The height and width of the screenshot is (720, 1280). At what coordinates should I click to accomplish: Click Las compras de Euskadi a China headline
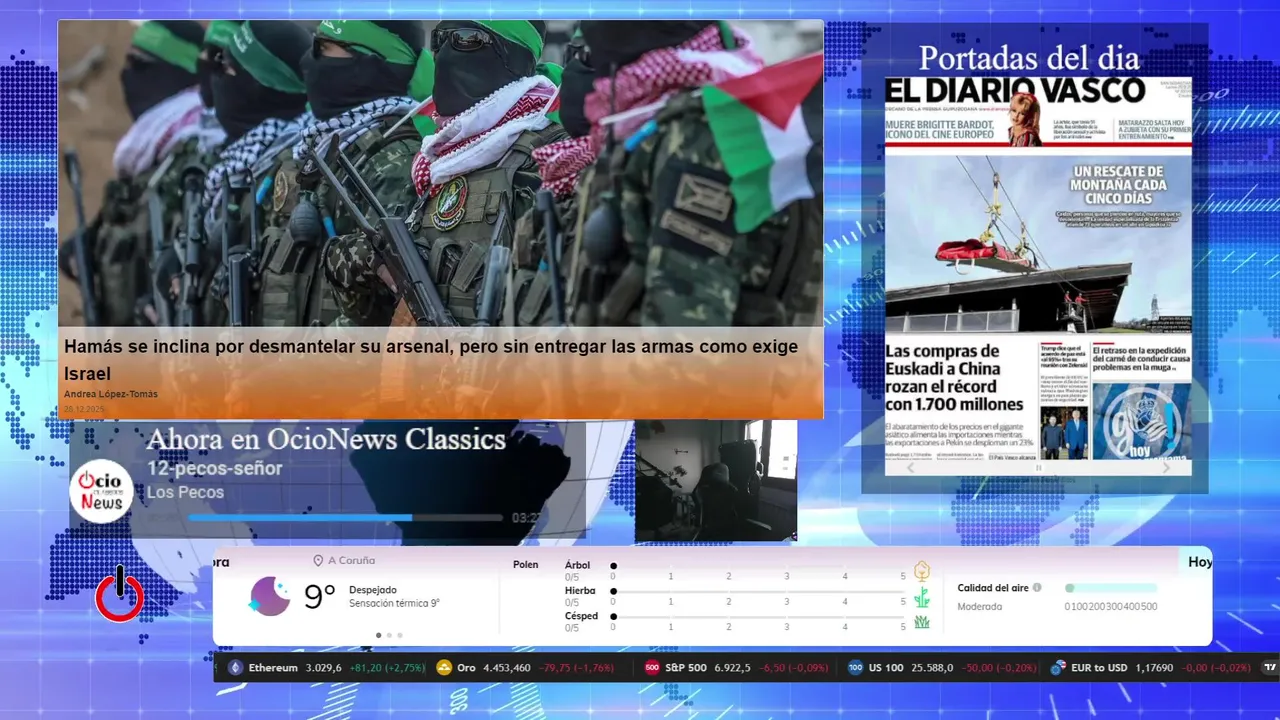[955, 378]
